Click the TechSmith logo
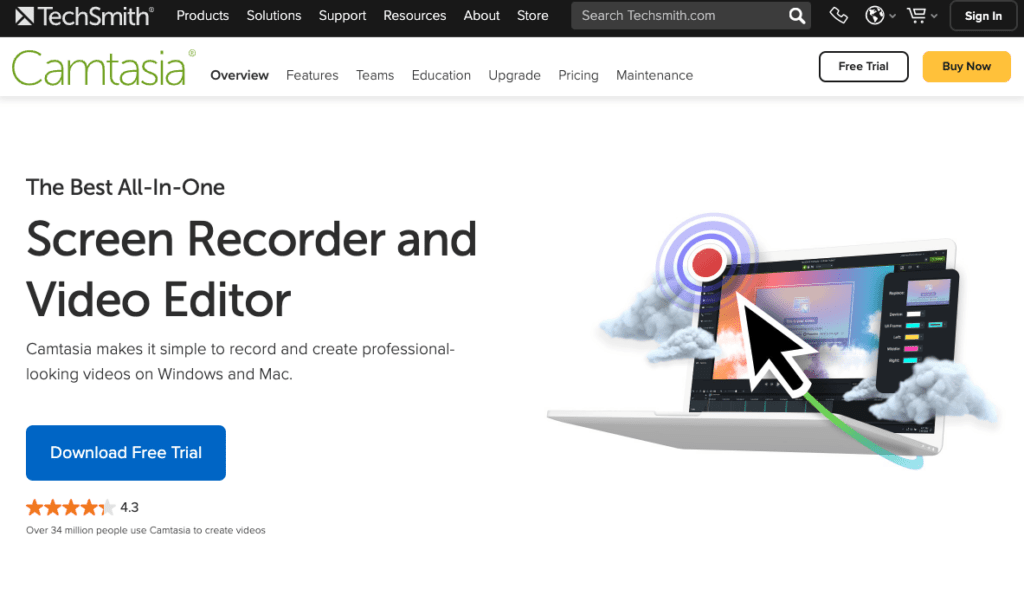The width and height of the screenshot is (1024, 595). [x=84, y=16]
